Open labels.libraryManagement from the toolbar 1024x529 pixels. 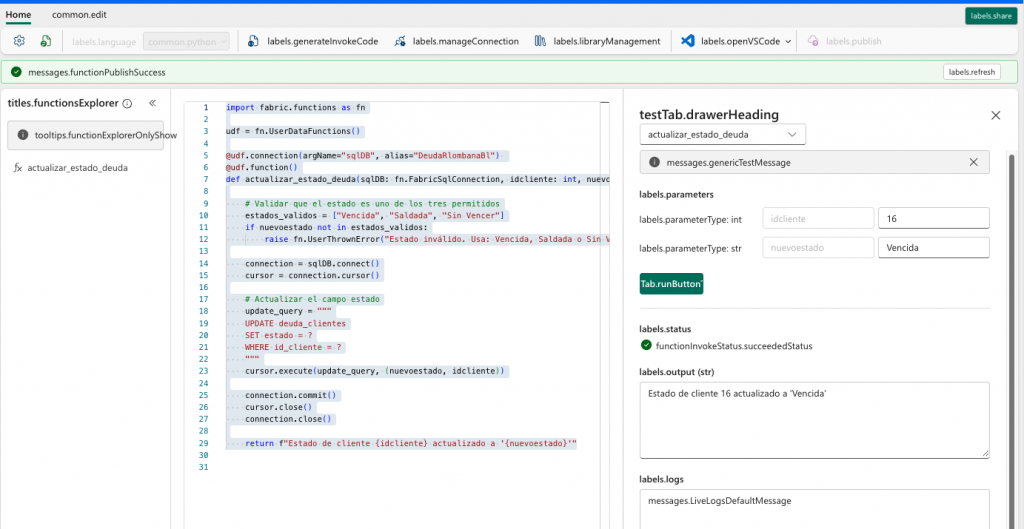click(598, 41)
